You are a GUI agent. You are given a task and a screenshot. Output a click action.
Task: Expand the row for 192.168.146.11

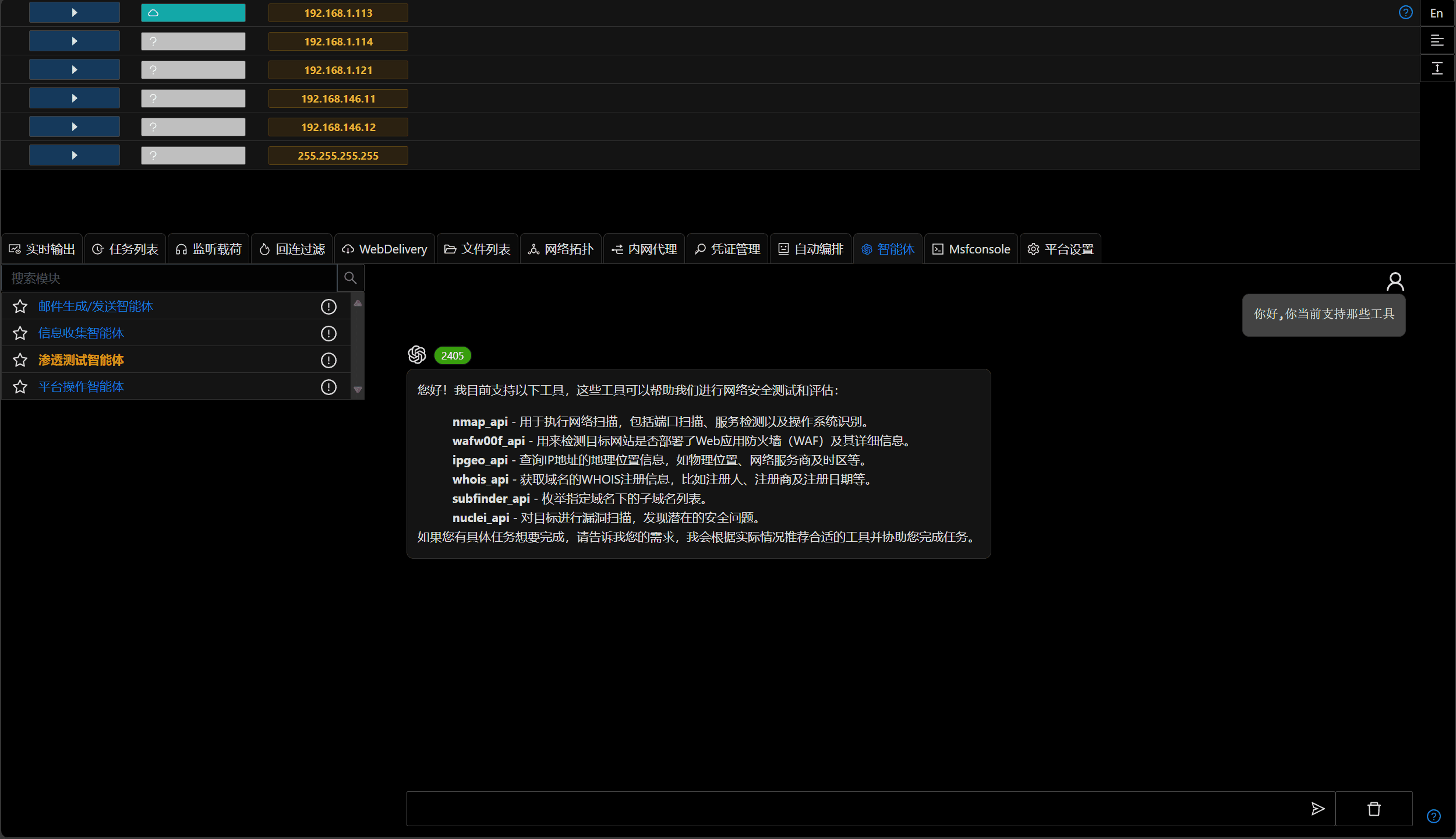coord(75,98)
